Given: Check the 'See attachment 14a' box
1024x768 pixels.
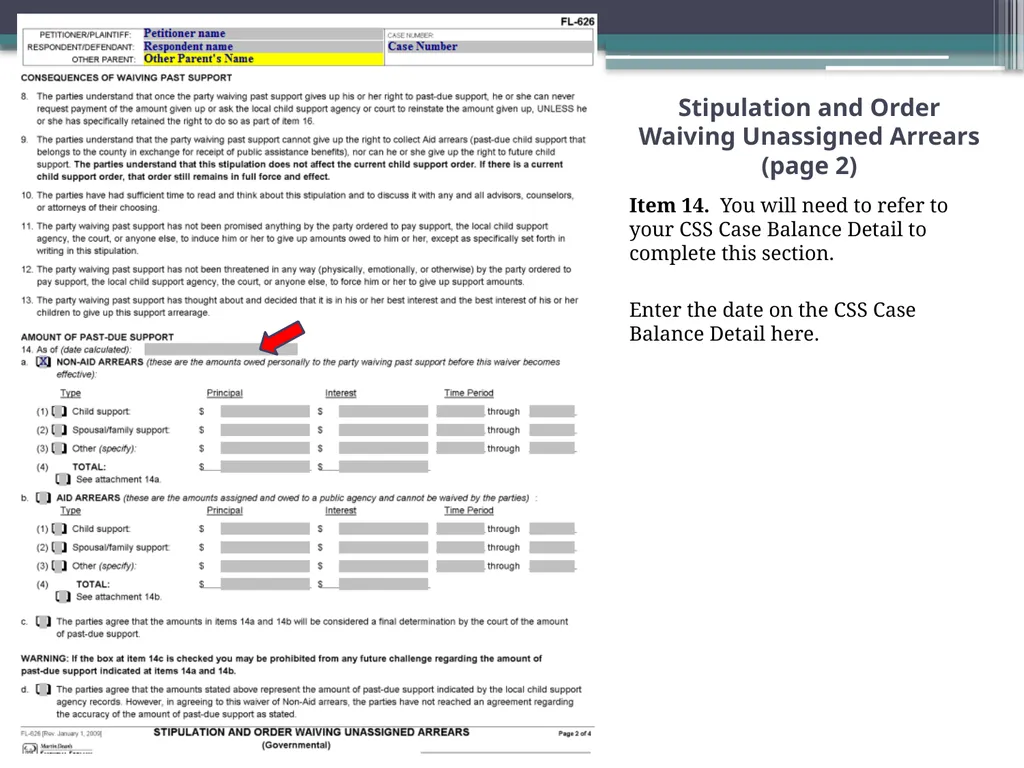Looking at the screenshot, I should (x=63, y=480).
